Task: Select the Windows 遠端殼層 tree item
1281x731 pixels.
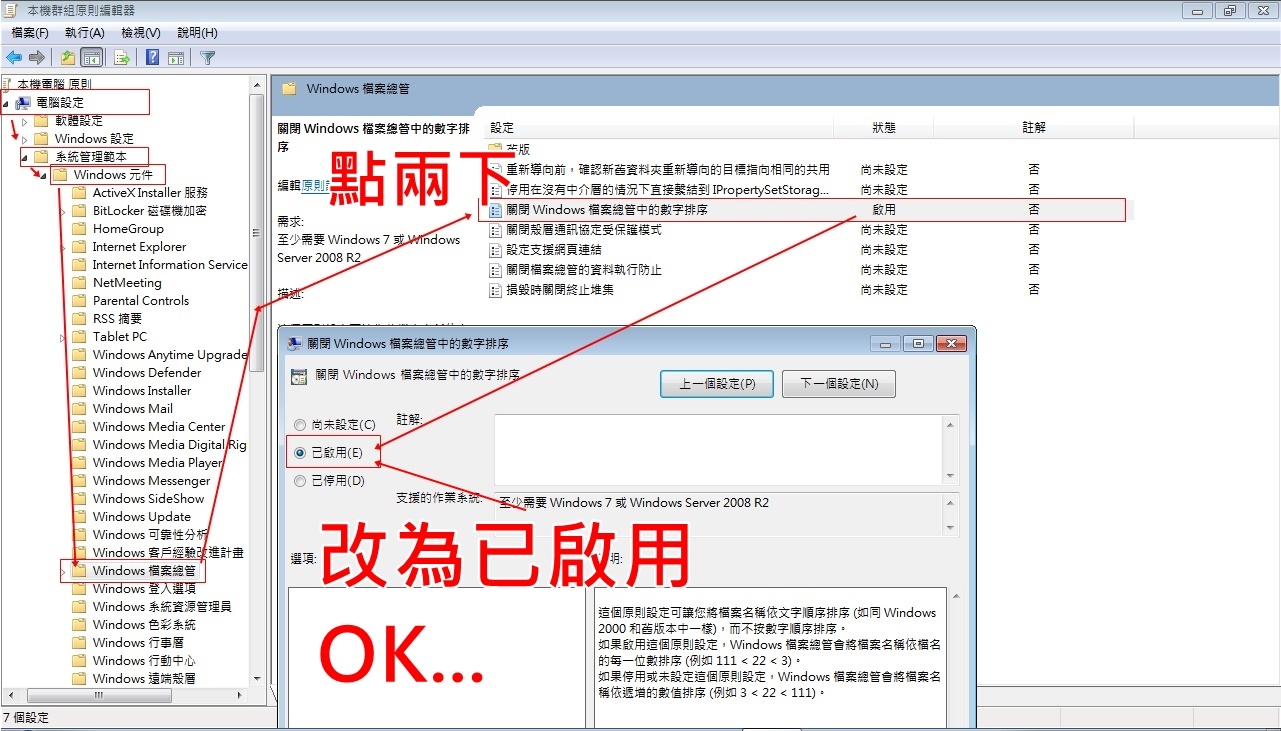Action: (x=144, y=678)
